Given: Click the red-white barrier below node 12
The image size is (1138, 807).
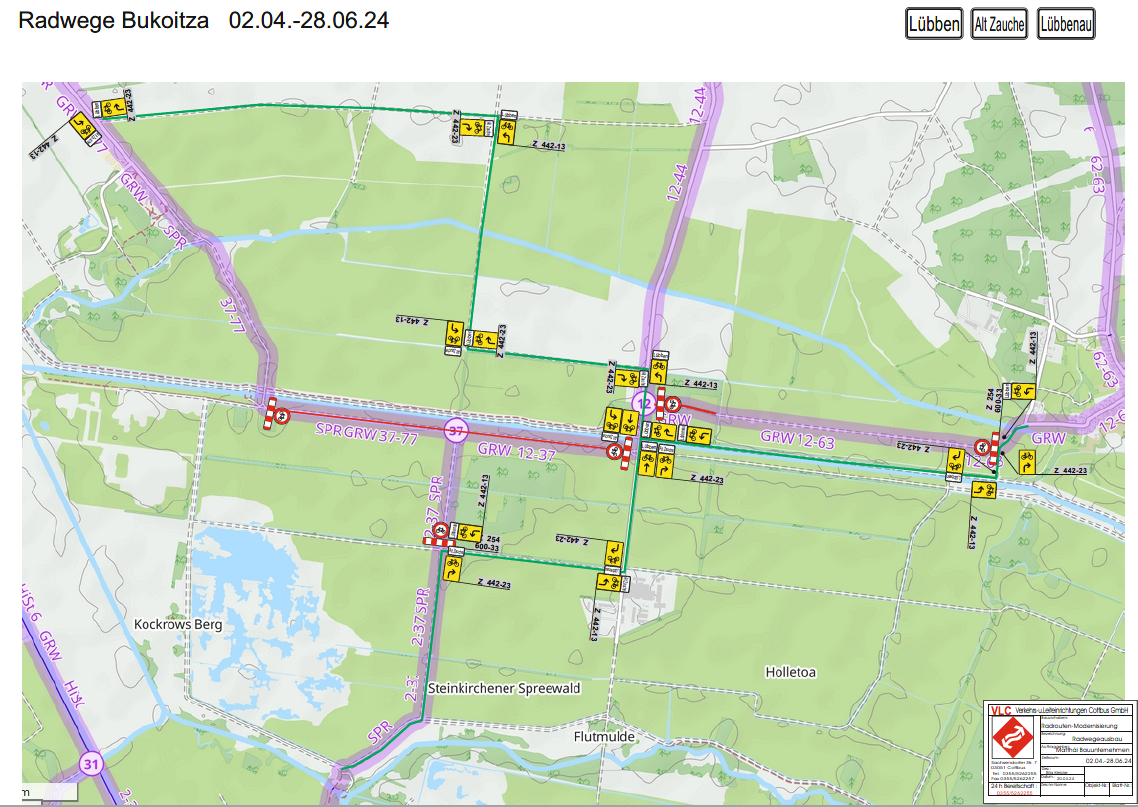Looking at the screenshot, I should [x=628, y=452].
